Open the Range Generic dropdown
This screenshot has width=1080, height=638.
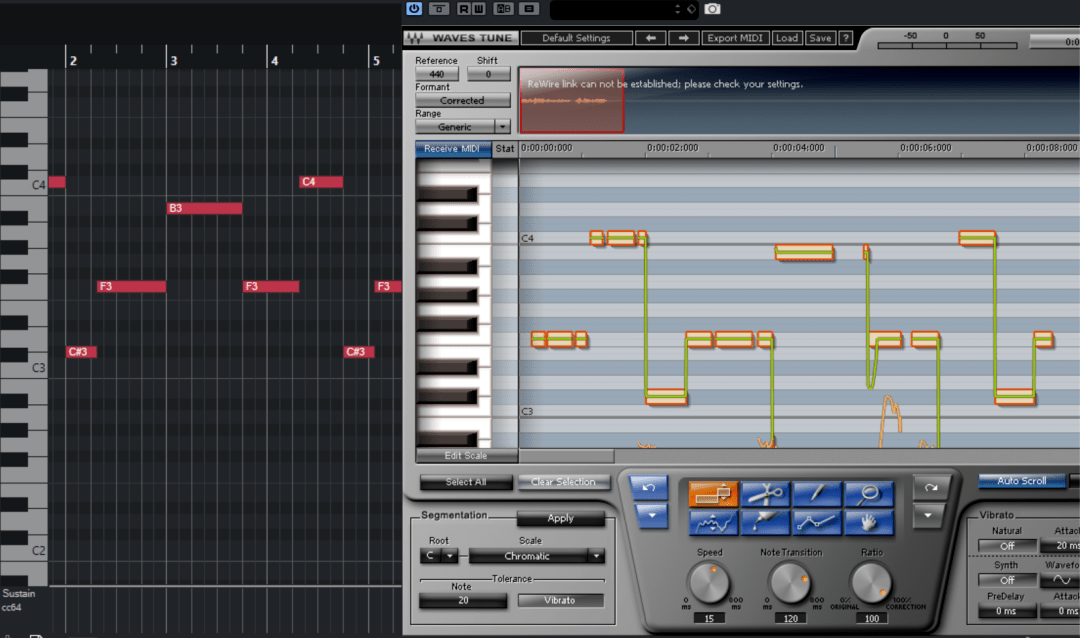pos(502,127)
